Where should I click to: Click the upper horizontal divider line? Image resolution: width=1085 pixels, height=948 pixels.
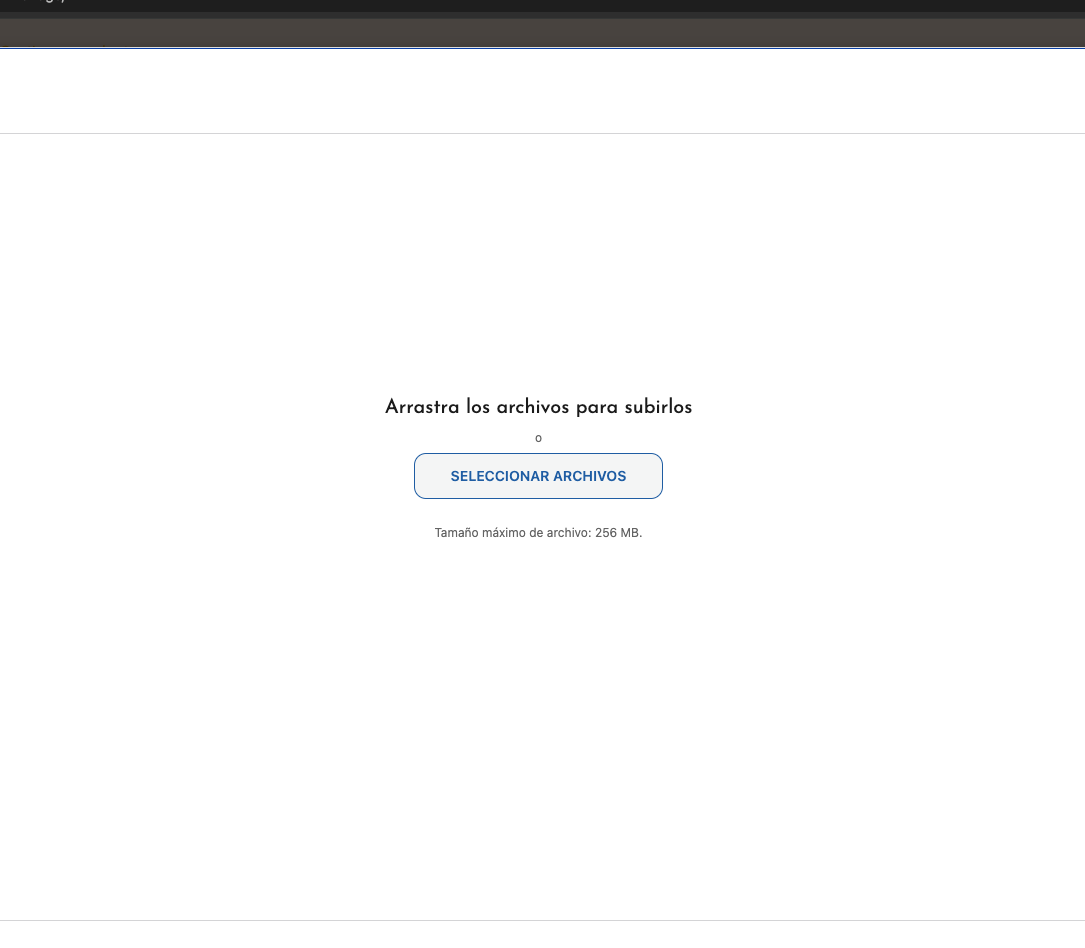tap(540, 133)
